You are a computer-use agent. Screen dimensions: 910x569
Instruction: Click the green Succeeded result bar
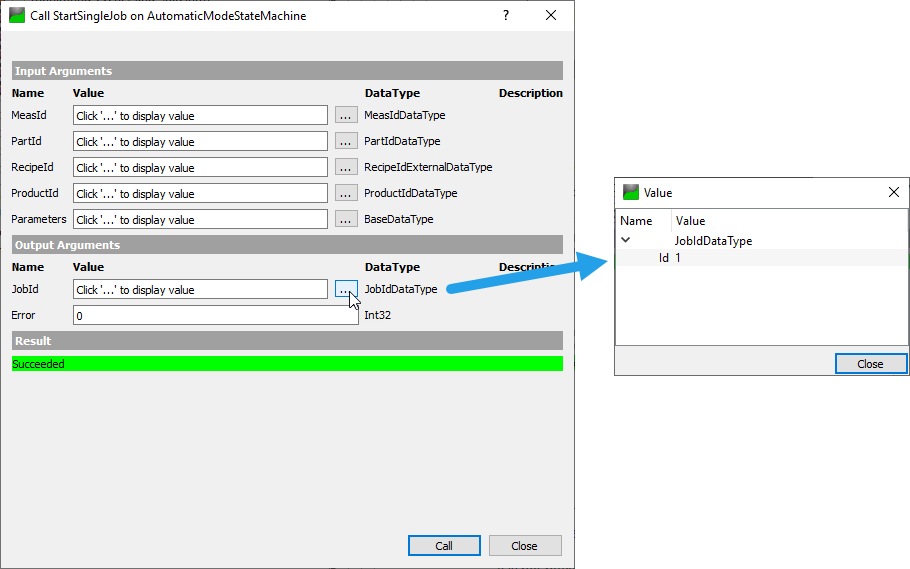pos(287,364)
